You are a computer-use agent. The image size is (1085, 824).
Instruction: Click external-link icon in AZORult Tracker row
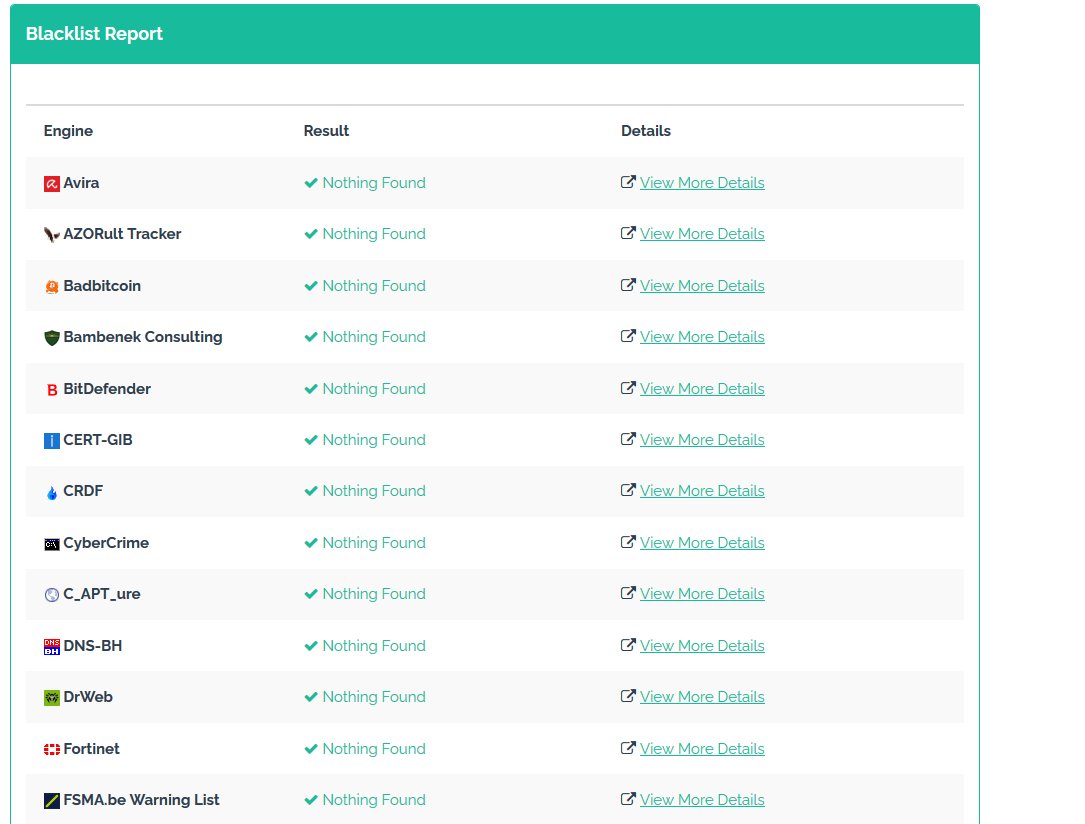point(628,233)
